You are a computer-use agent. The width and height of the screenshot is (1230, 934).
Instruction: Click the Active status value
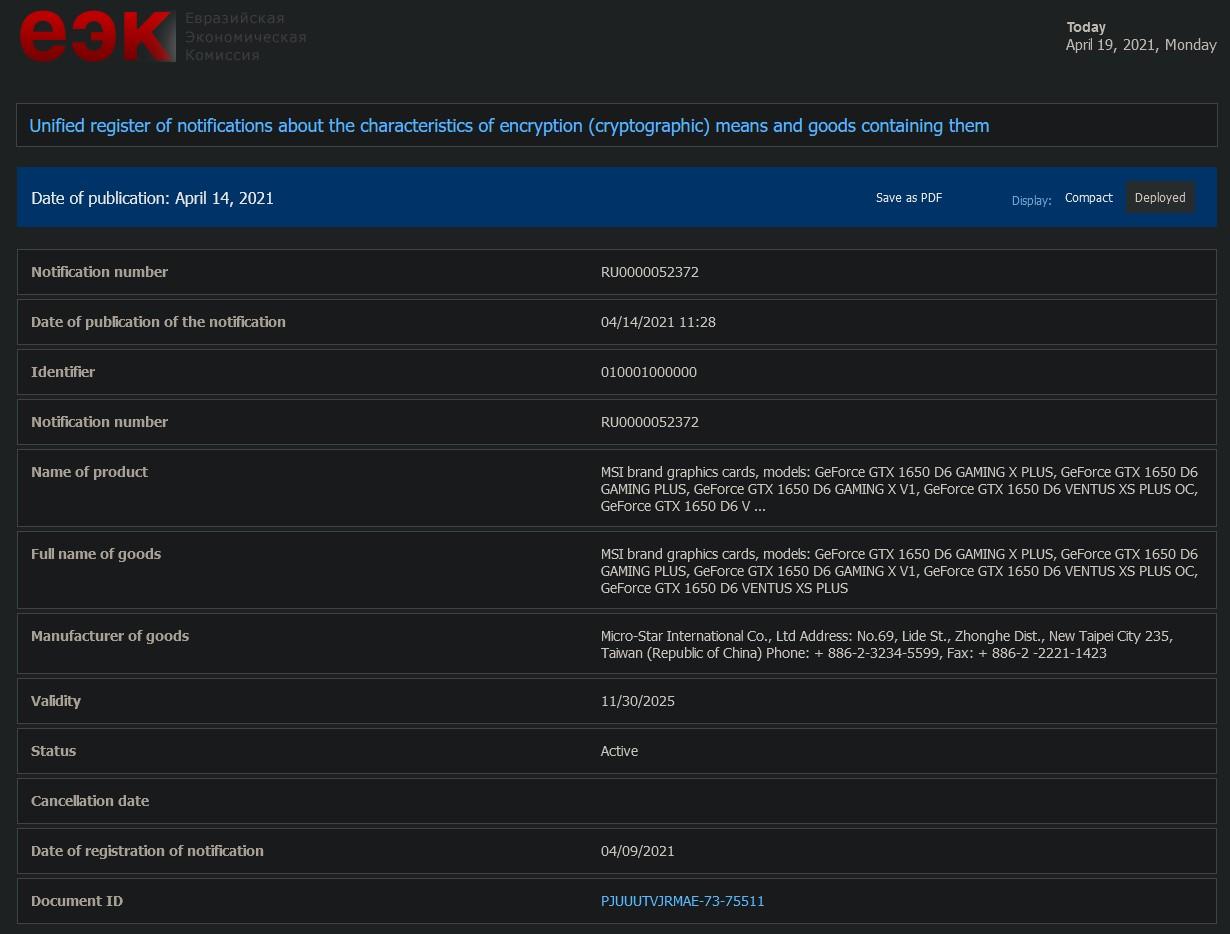(619, 751)
